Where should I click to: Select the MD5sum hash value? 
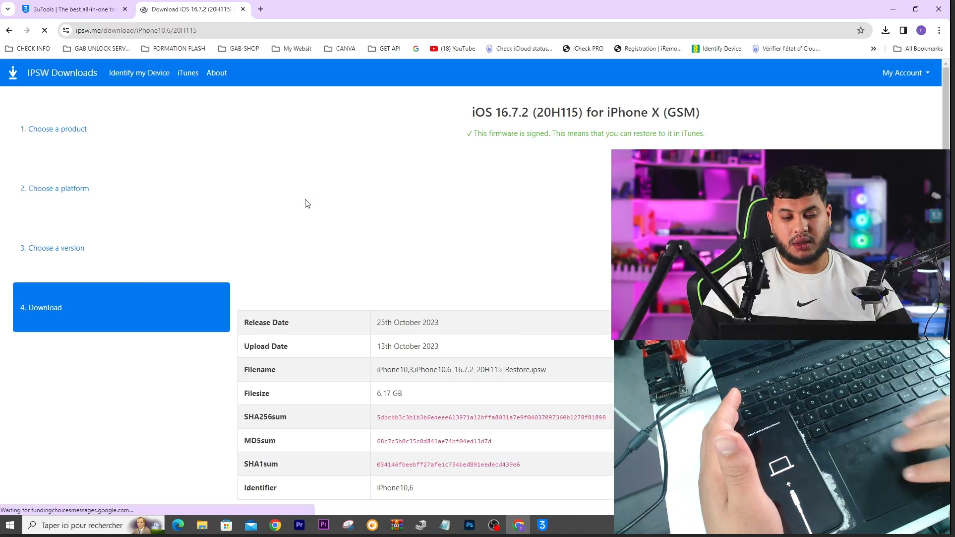tap(434, 441)
